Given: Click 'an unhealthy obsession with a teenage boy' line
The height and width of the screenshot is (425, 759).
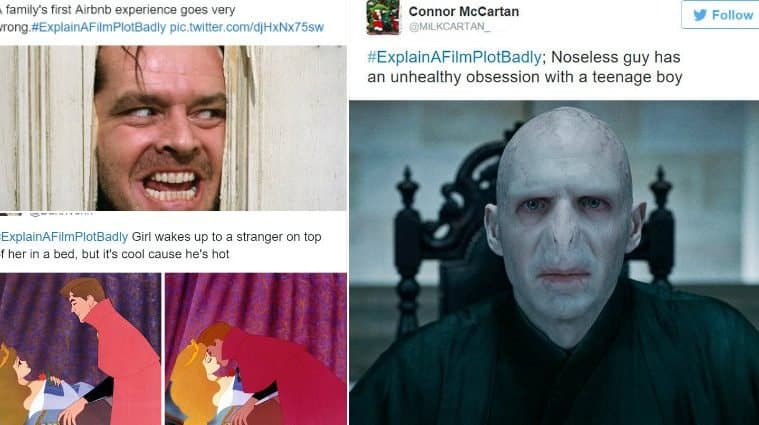Looking at the screenshot, I should click(x=525, y=77).
